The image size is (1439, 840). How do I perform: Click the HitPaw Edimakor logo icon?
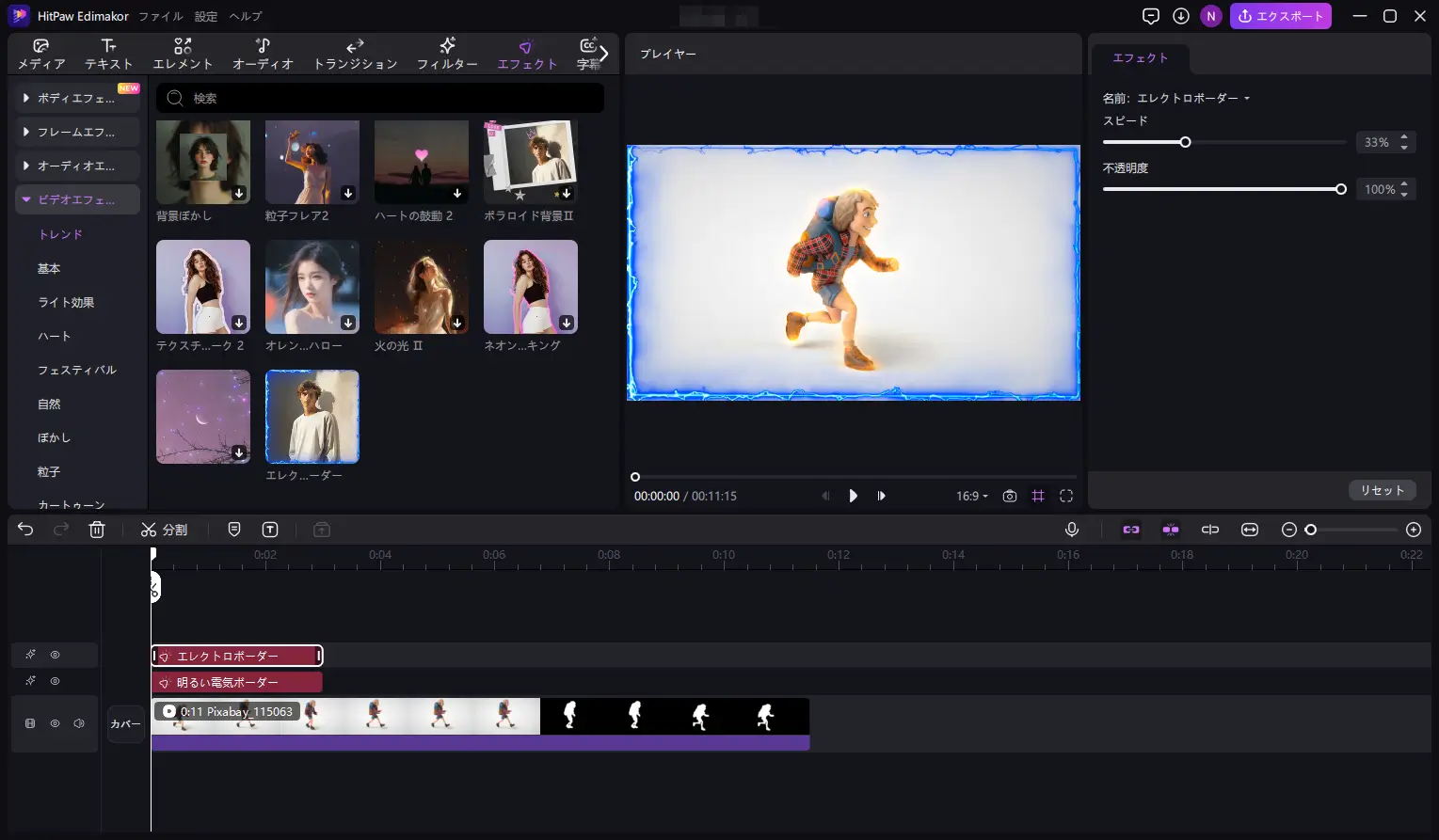19,16
